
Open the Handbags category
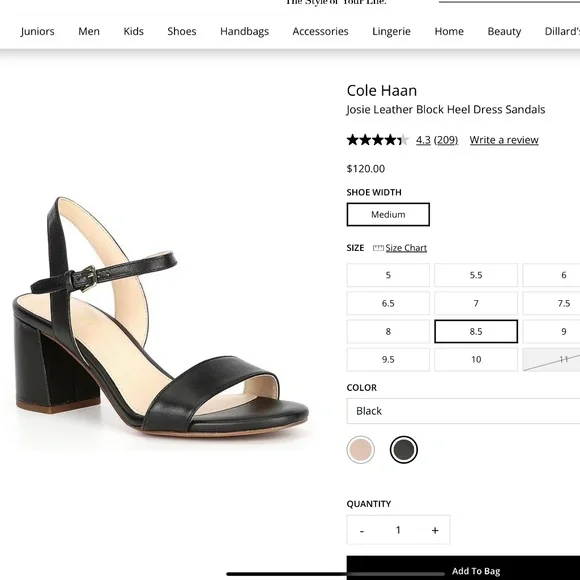pyautogui.click(x=245, y=31)
